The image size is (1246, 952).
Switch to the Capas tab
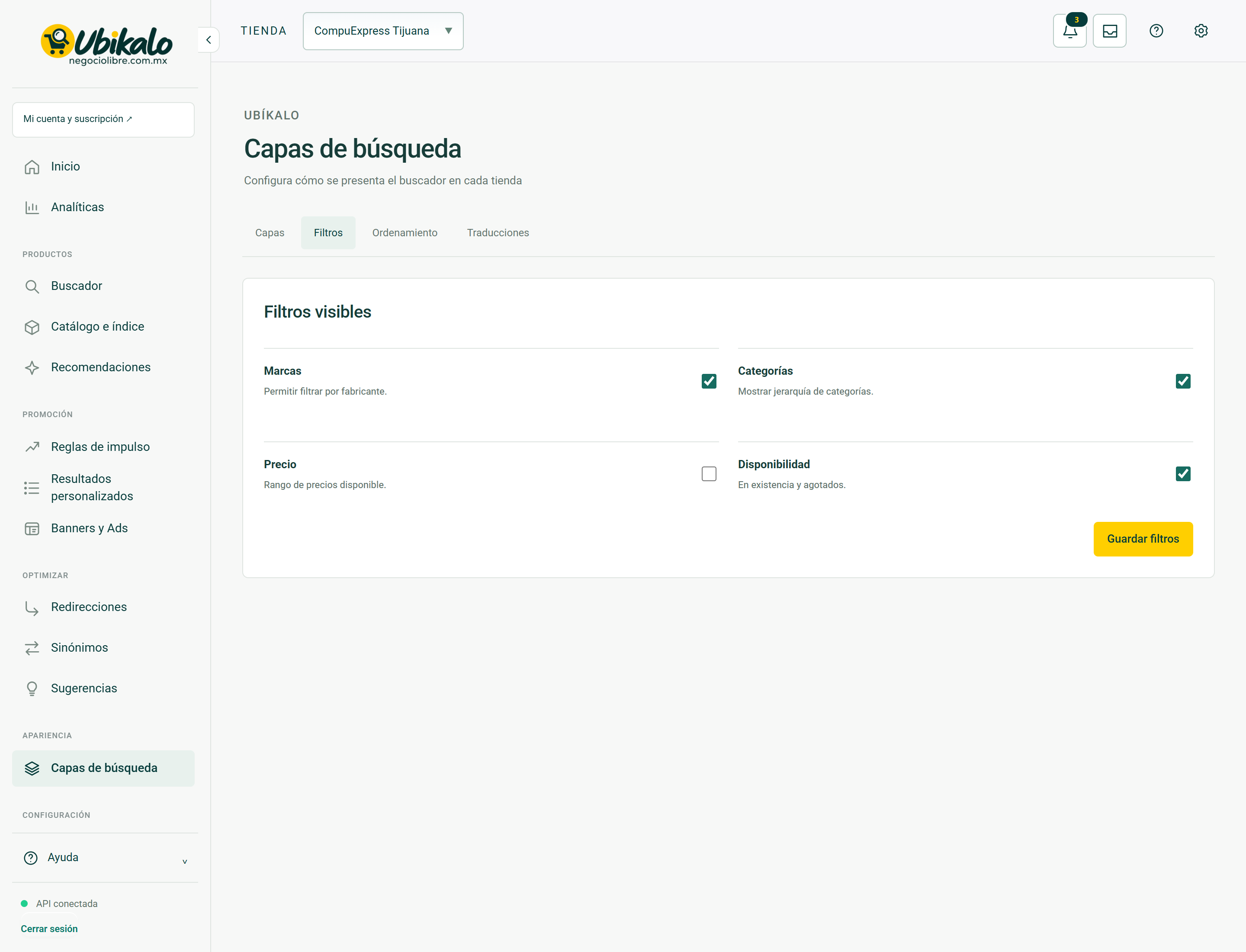click(270, 233)
